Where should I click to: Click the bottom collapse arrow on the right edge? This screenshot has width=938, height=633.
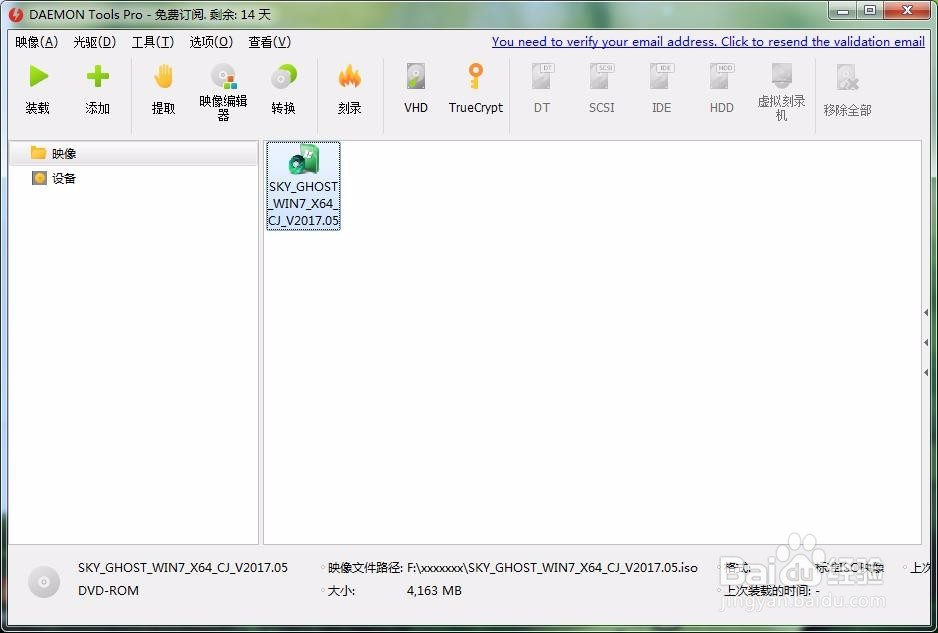[926, 372]
